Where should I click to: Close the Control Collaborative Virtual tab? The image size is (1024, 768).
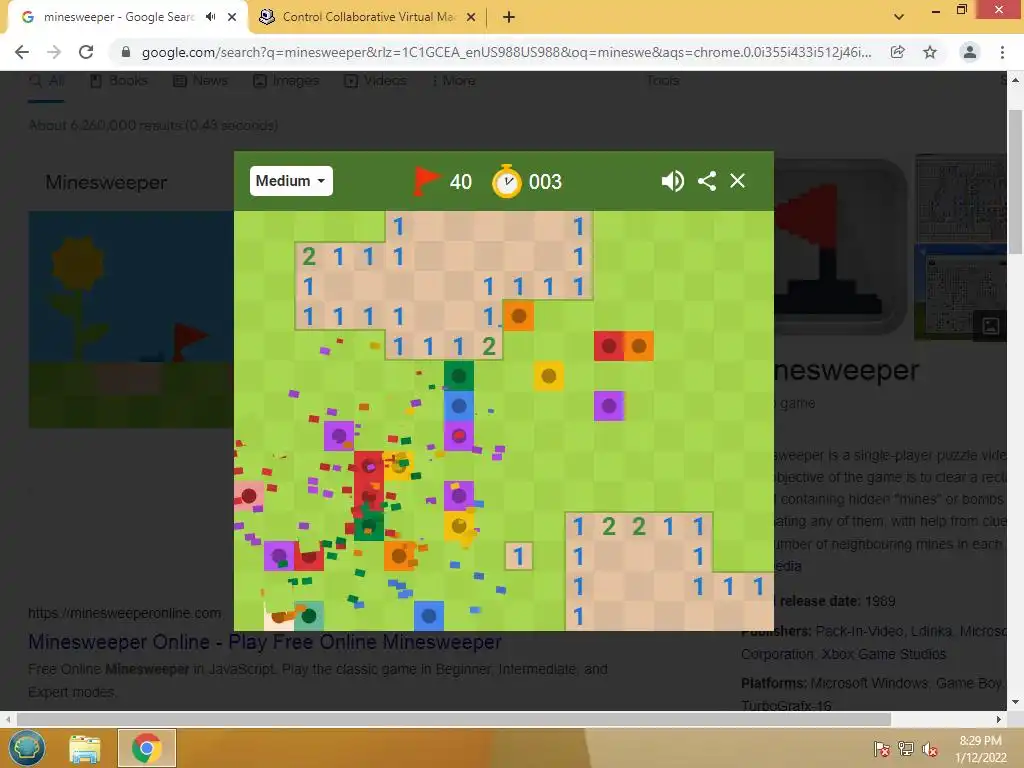point(471,18)
